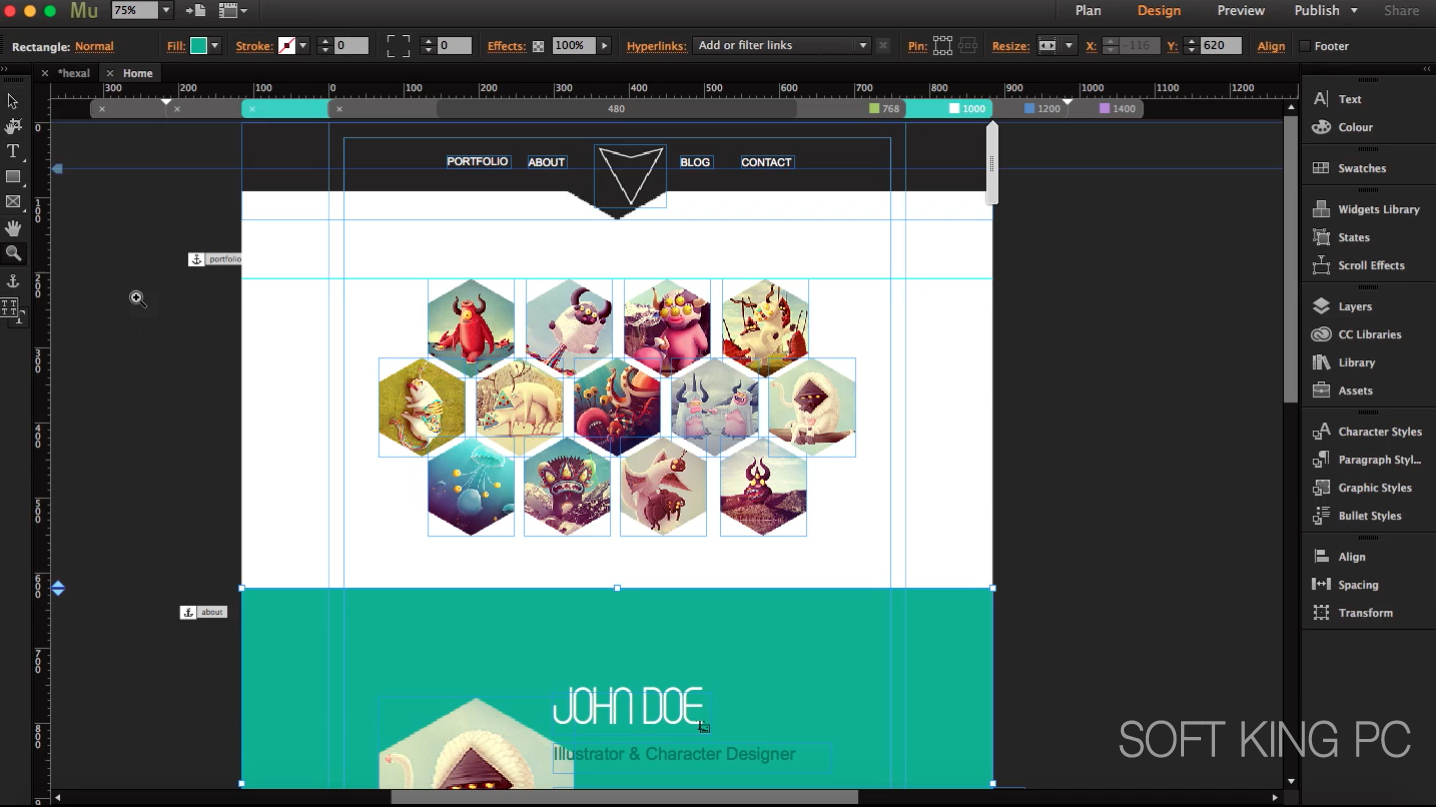Switch to Plan mode
The image size is (1436, 807).
click(x=1088, y=10)
